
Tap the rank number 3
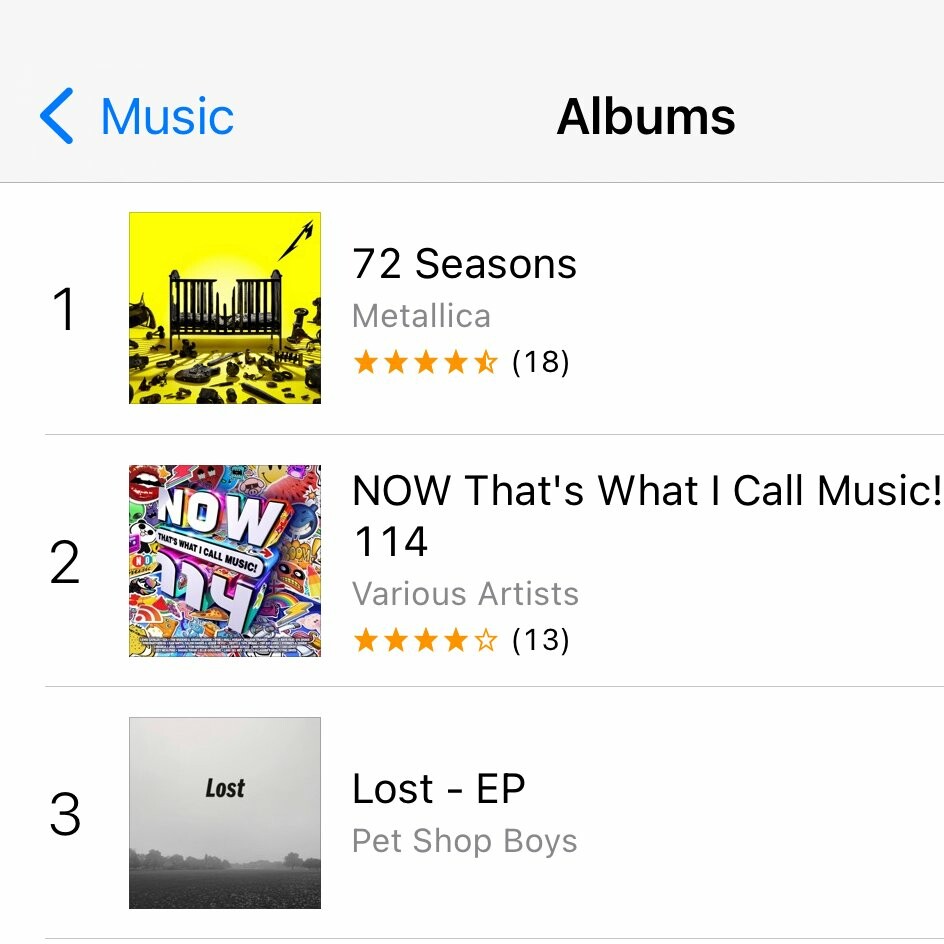(65, 814)
